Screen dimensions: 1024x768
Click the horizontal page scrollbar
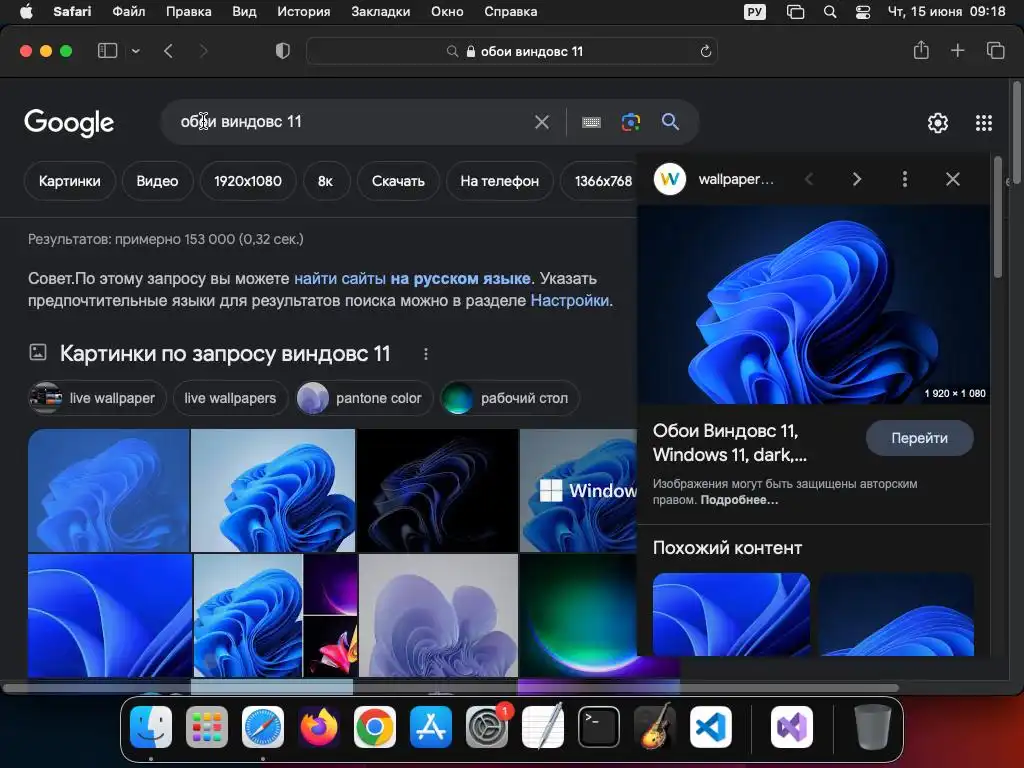tap(451, 688)
